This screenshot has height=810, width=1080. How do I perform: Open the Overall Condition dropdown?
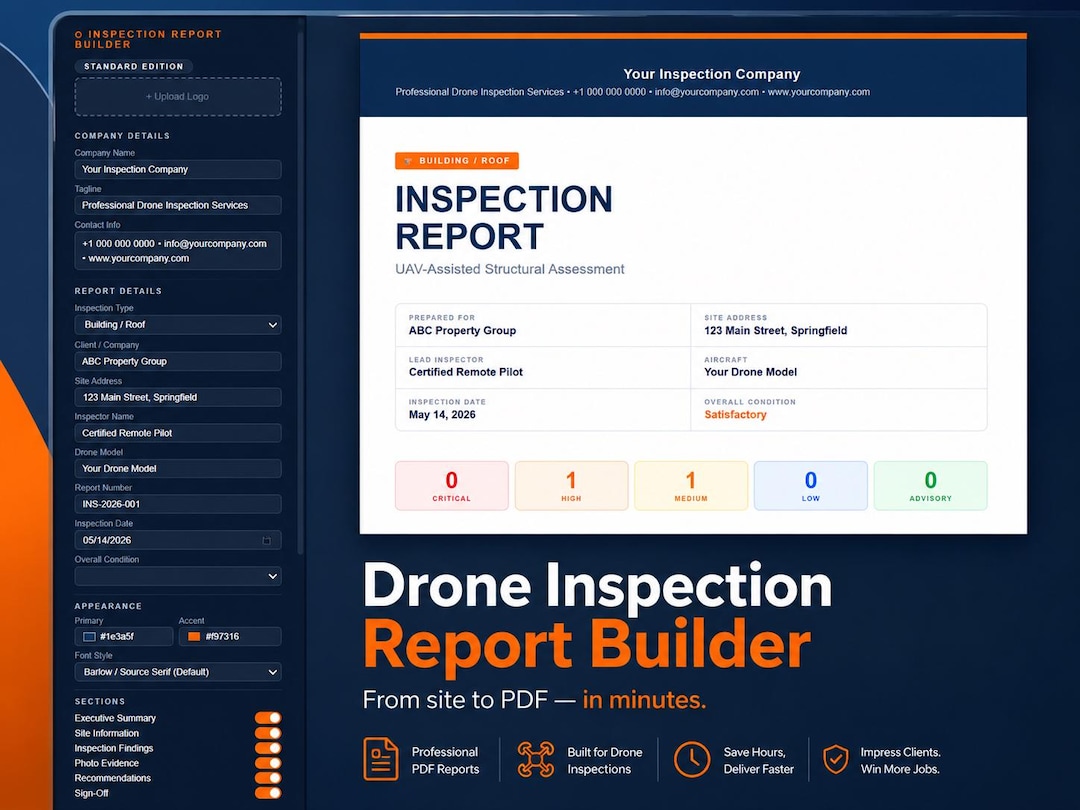coord(178,576)
